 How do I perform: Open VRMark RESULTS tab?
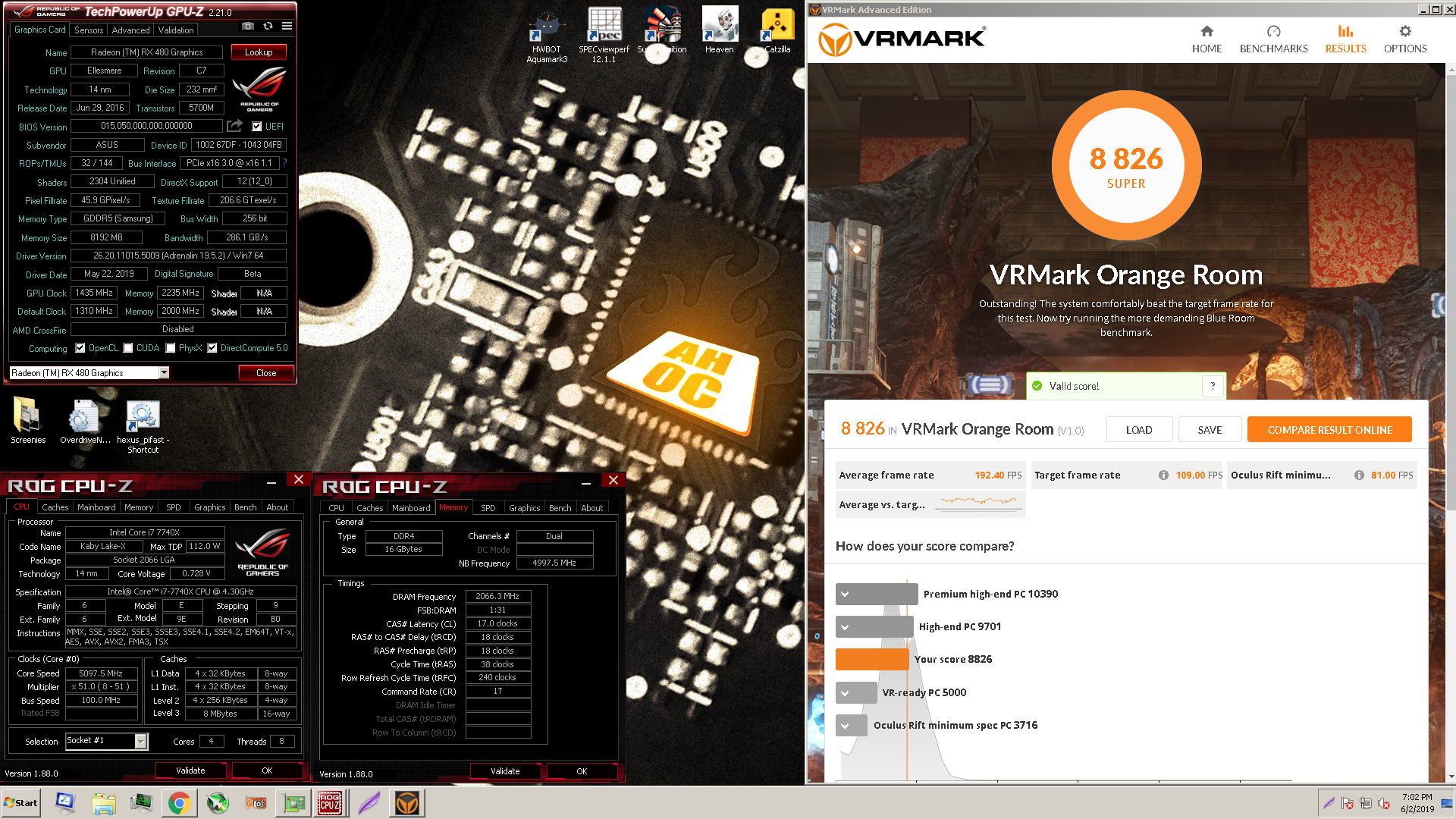(x=1345, y=39)
